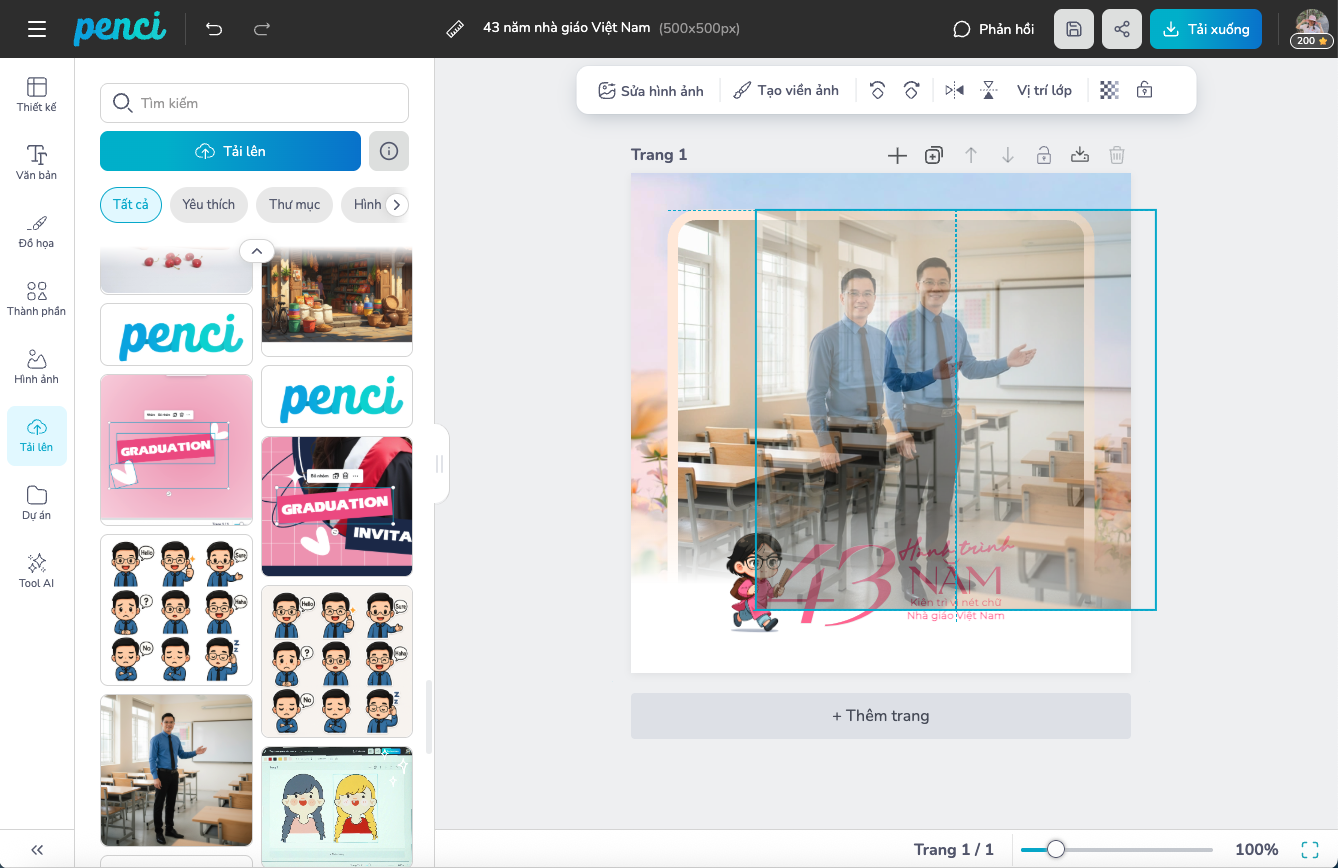Select the Yêu thích filter tab
The image size is (1338, 868).
208,204
